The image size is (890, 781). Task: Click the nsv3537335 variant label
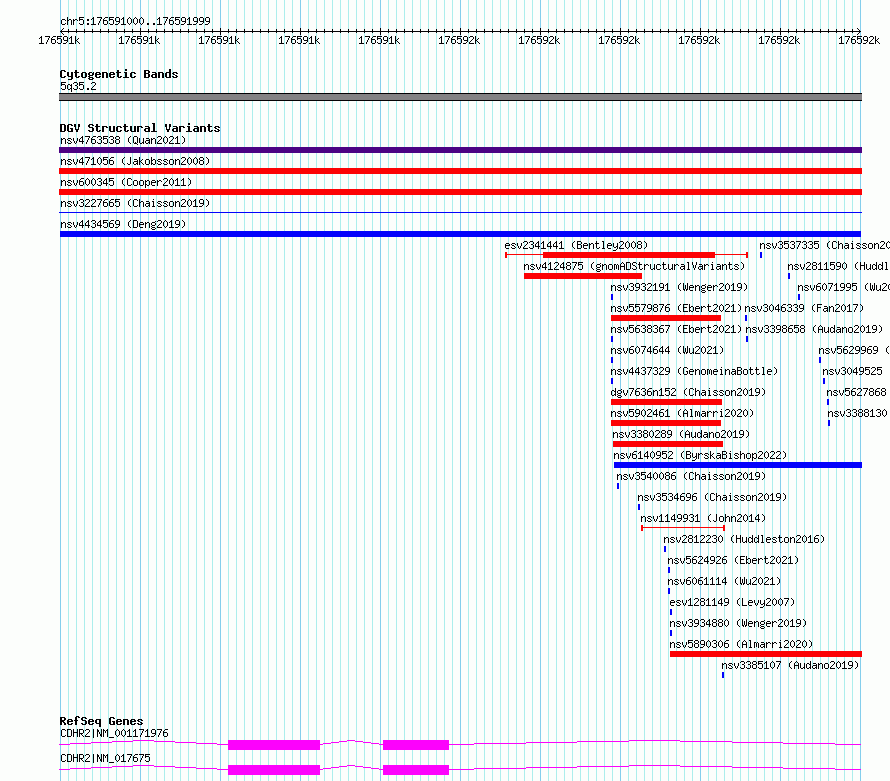coord(824,245)
